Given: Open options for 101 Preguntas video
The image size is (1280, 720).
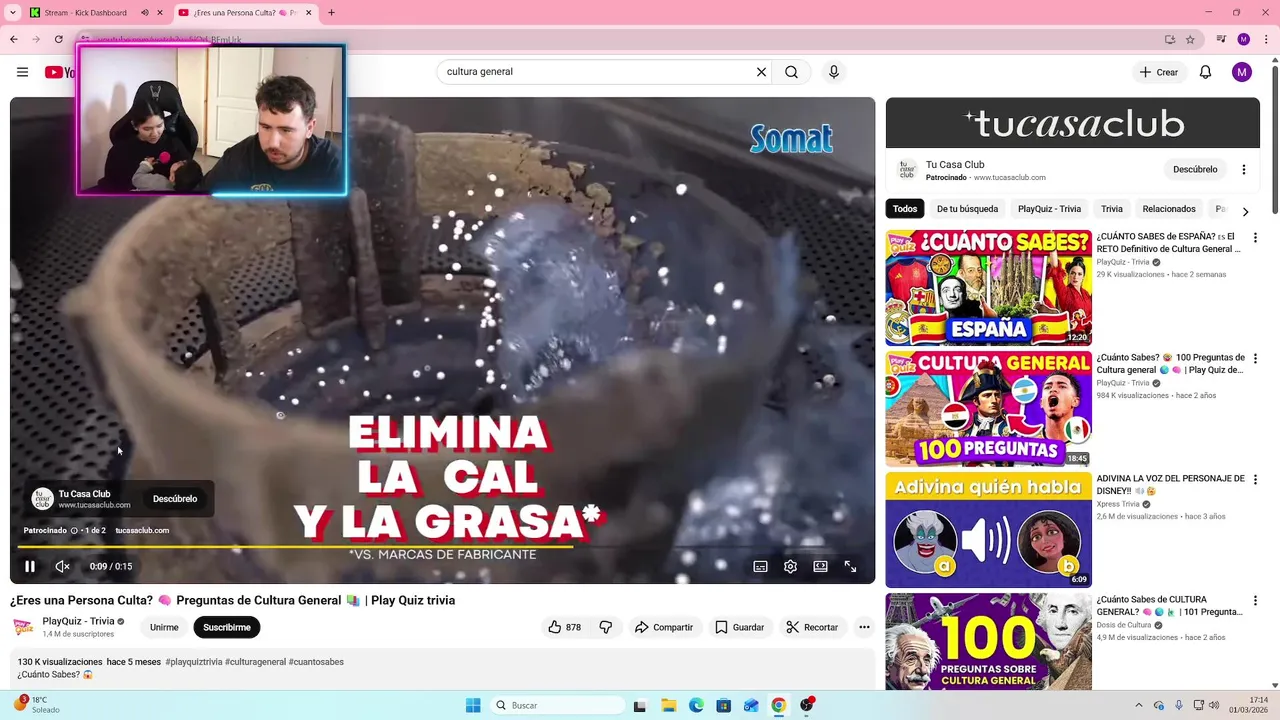Looking at the screenshot, I should (1255, 601).
